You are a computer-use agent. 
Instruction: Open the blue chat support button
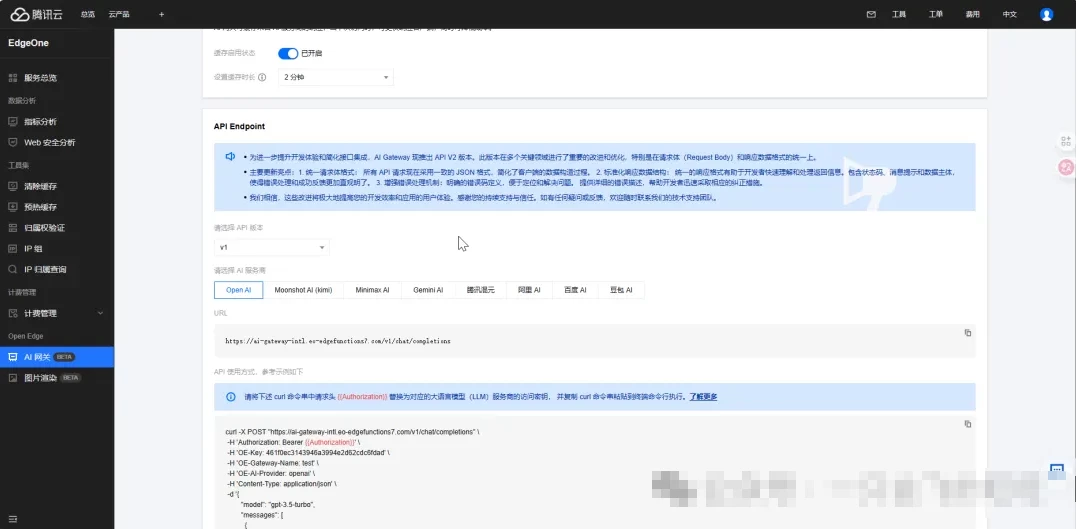click(1057, 471)
